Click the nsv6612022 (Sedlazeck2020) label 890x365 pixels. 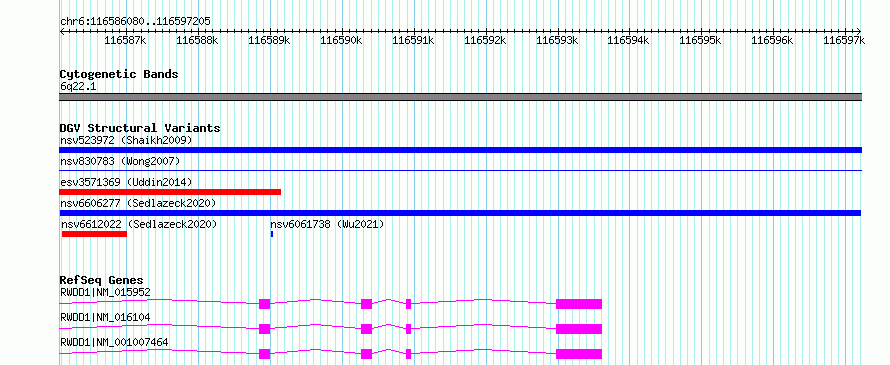point(140,224)
